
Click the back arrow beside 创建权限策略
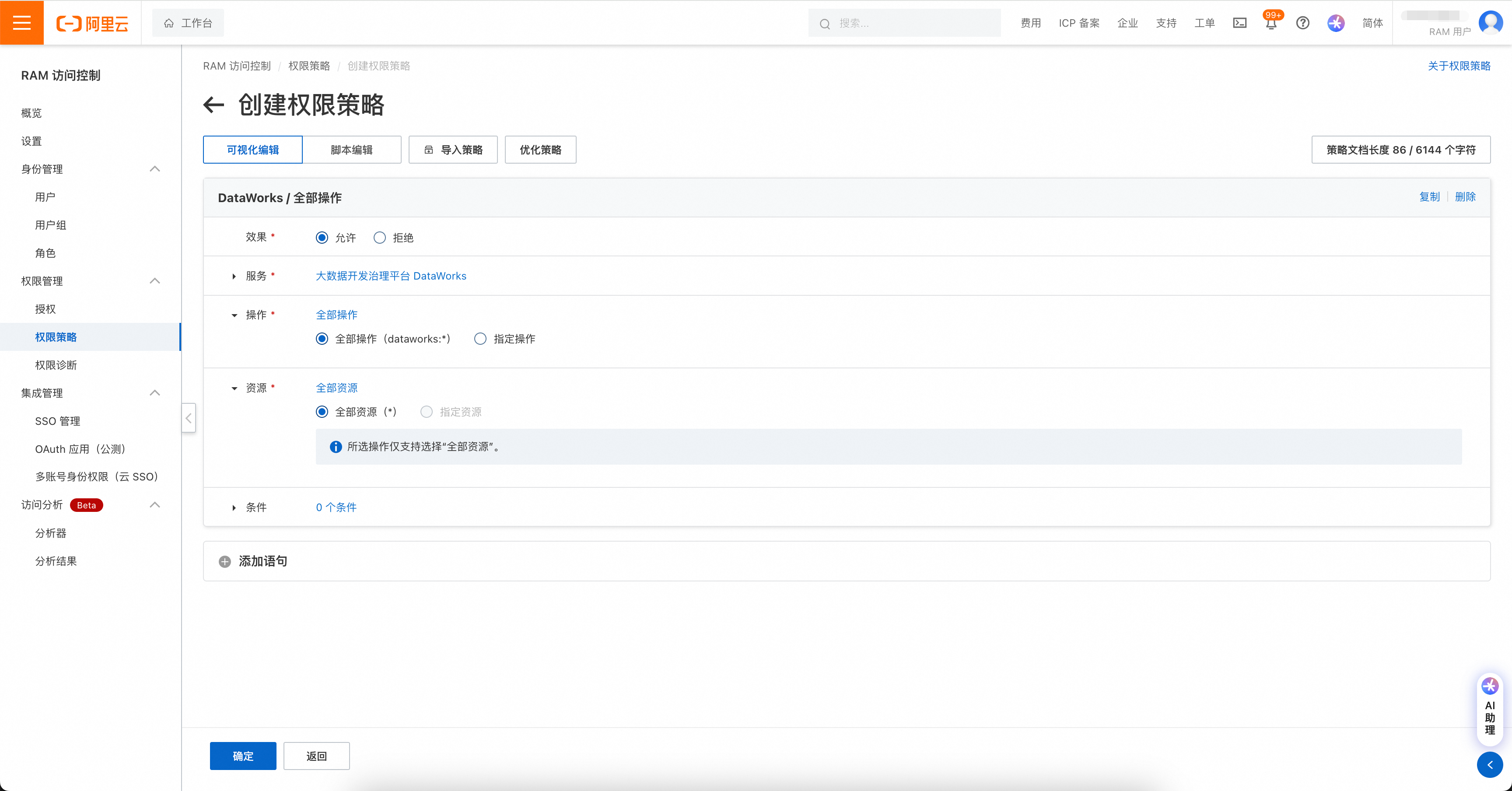tap(213, 105)
